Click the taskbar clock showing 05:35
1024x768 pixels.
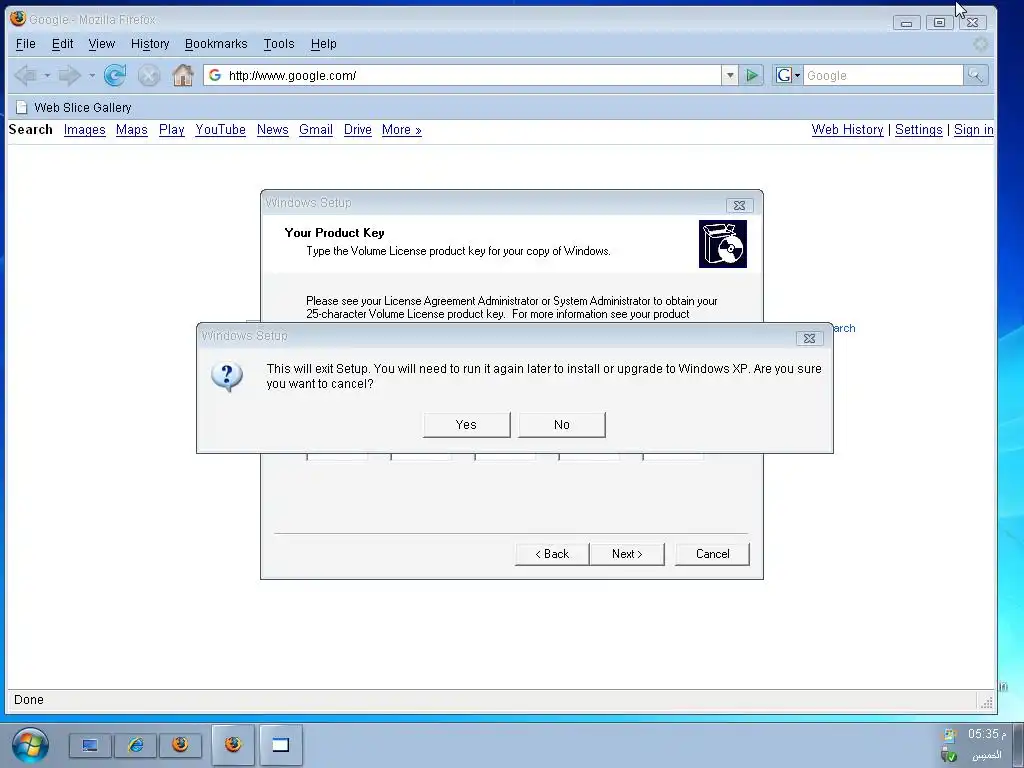point(986,734)
